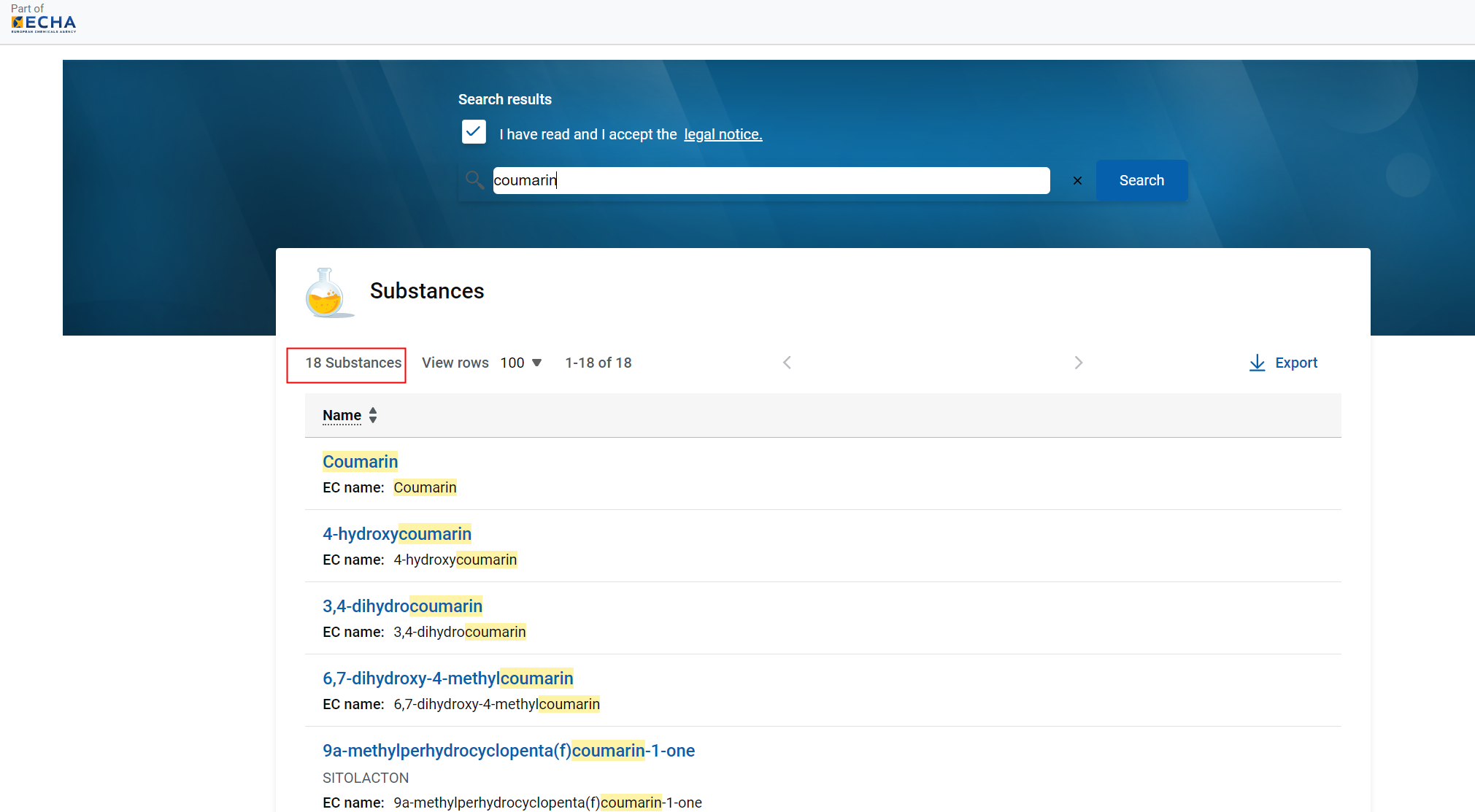1475x812 pixels.
Task: Click the Substances flask icon
Action: 326,293
